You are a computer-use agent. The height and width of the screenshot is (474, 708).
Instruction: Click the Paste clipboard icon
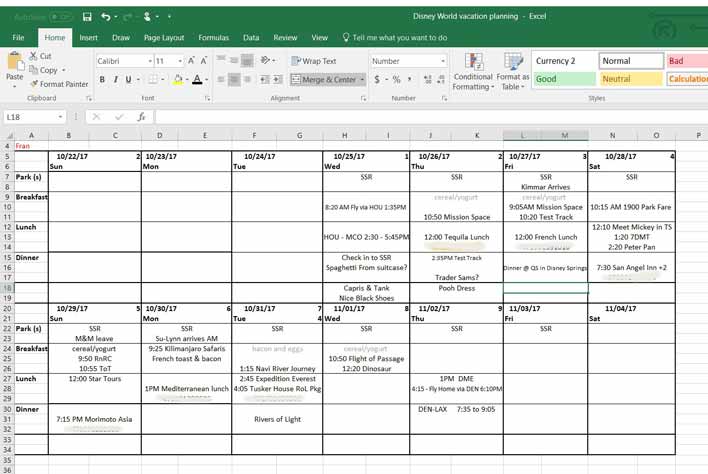tap(15, 61)
